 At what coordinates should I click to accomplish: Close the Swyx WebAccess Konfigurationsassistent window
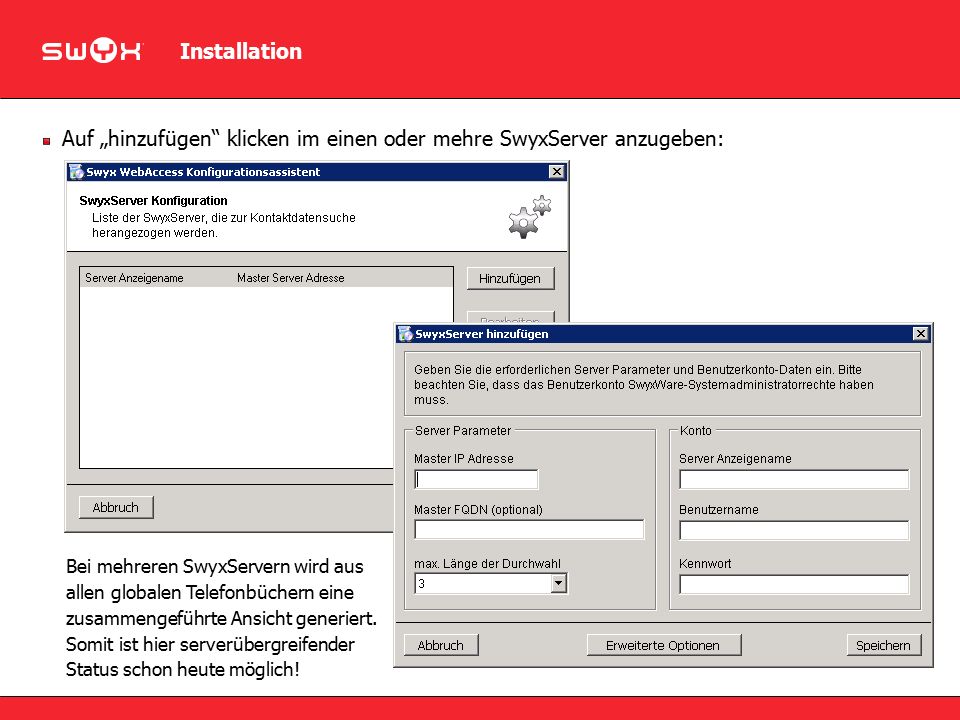click(556, 171)
